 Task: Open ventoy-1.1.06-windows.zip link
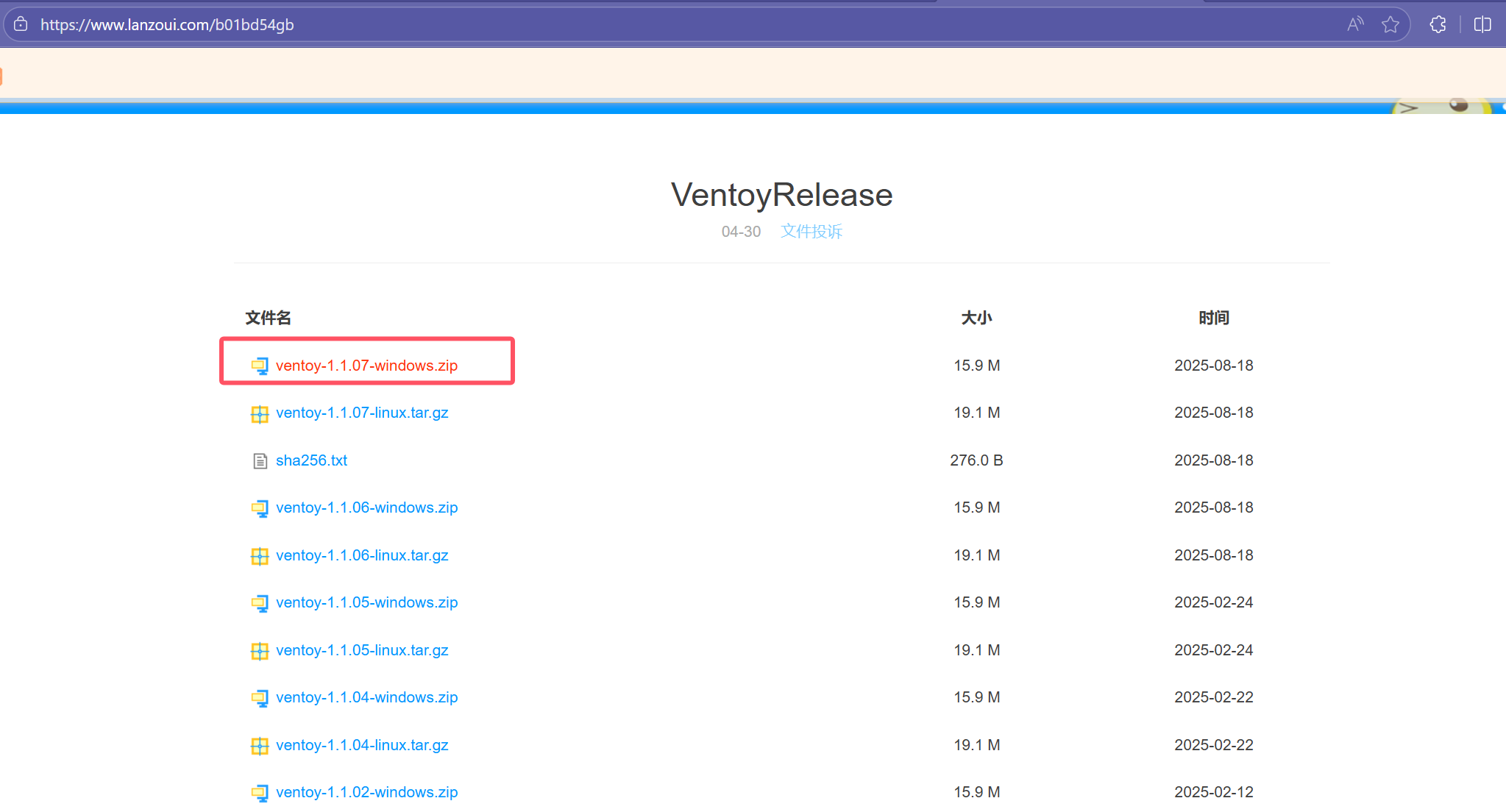point(366,508)
